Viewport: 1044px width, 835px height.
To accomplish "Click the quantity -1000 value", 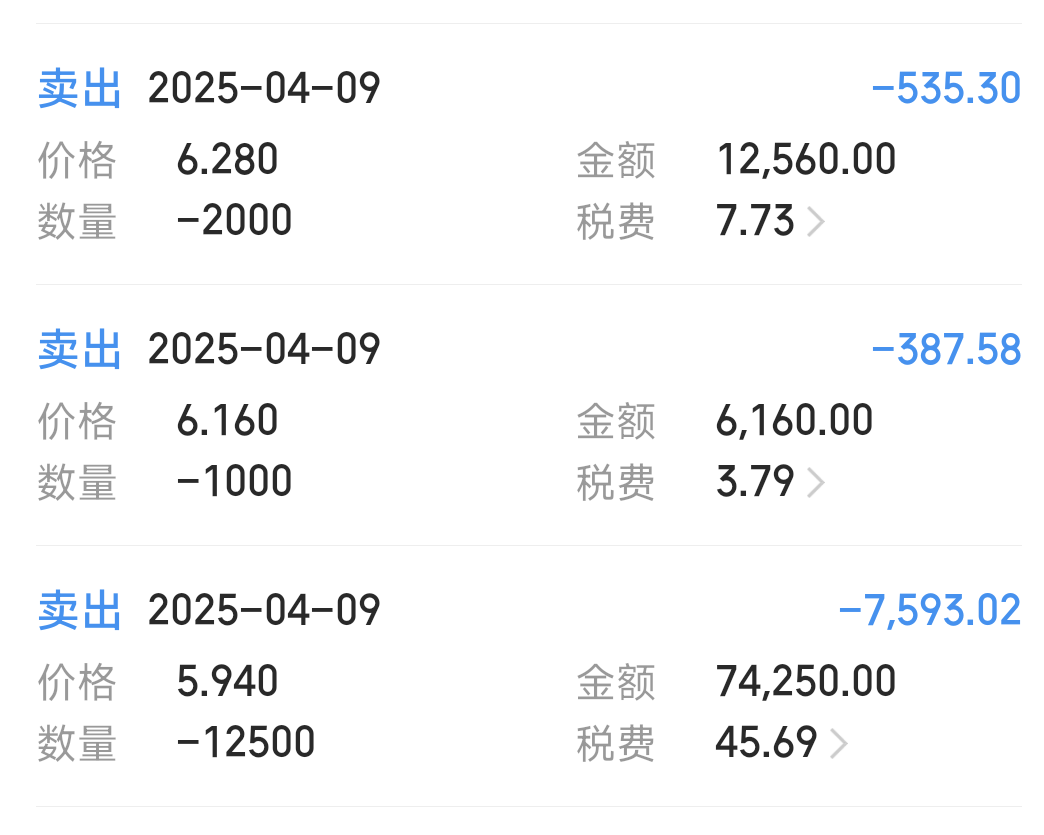I will 234,481.
